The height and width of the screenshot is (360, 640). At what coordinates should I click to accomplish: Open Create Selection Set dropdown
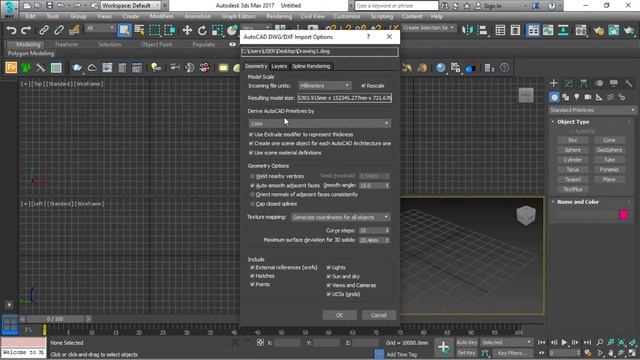[428, 28]
